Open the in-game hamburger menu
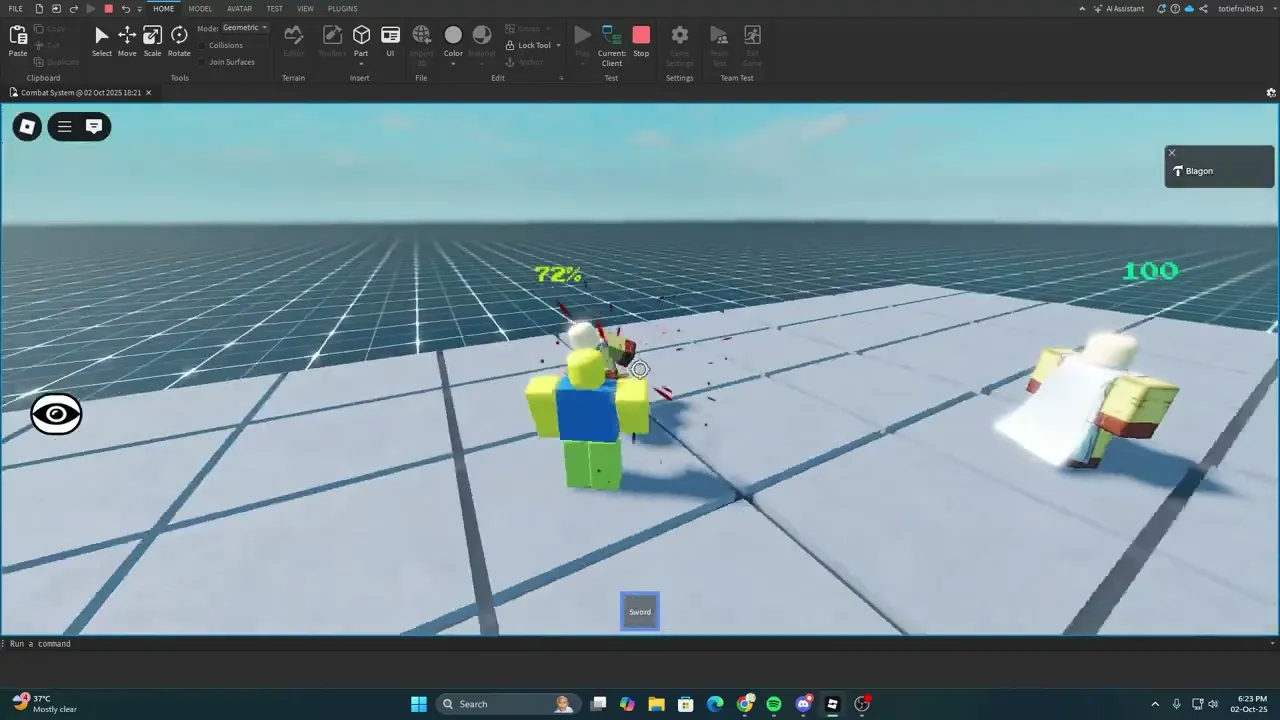Viewport: 1280px width, 720px height. [64, 127]
